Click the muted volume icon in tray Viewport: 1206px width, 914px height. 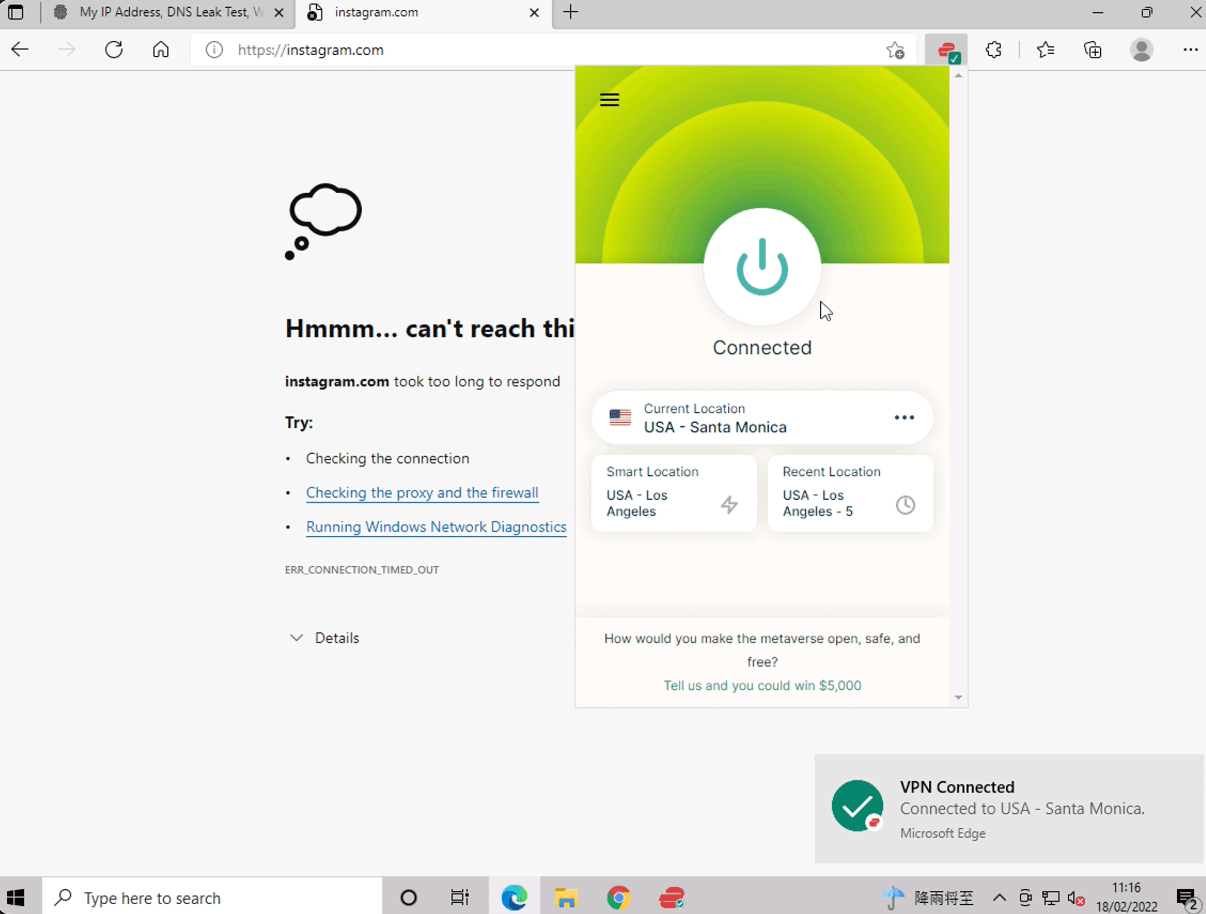tap(1076, 898)
